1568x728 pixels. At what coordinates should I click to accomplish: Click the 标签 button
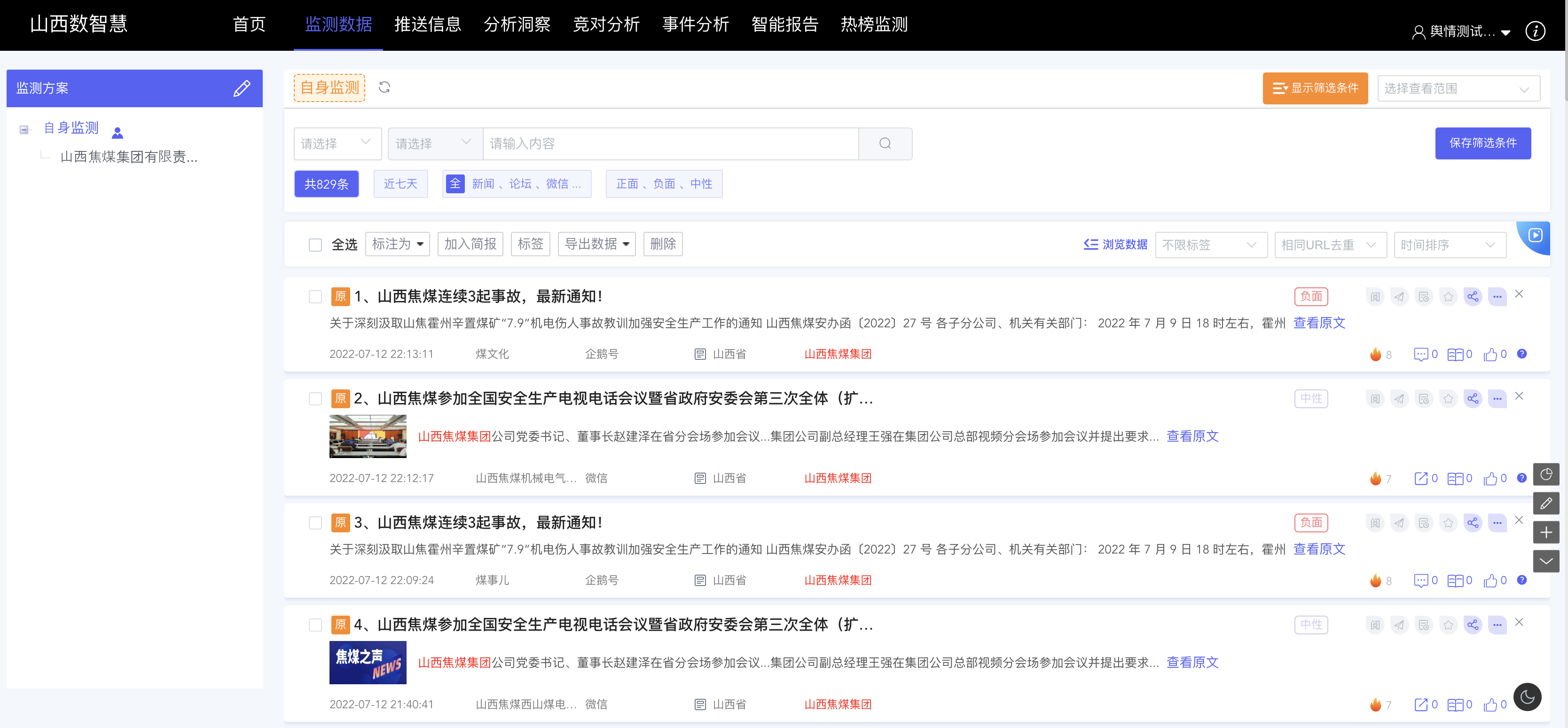530,244
